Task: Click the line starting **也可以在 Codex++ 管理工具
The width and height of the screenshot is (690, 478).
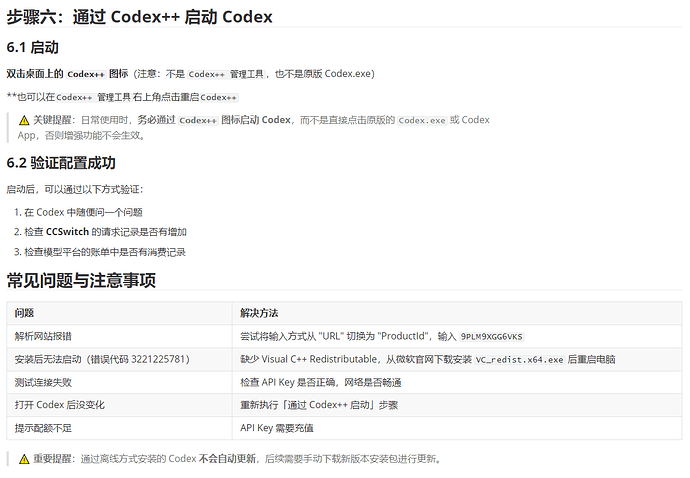Action: pyautogui.click(x=122, y=97)
